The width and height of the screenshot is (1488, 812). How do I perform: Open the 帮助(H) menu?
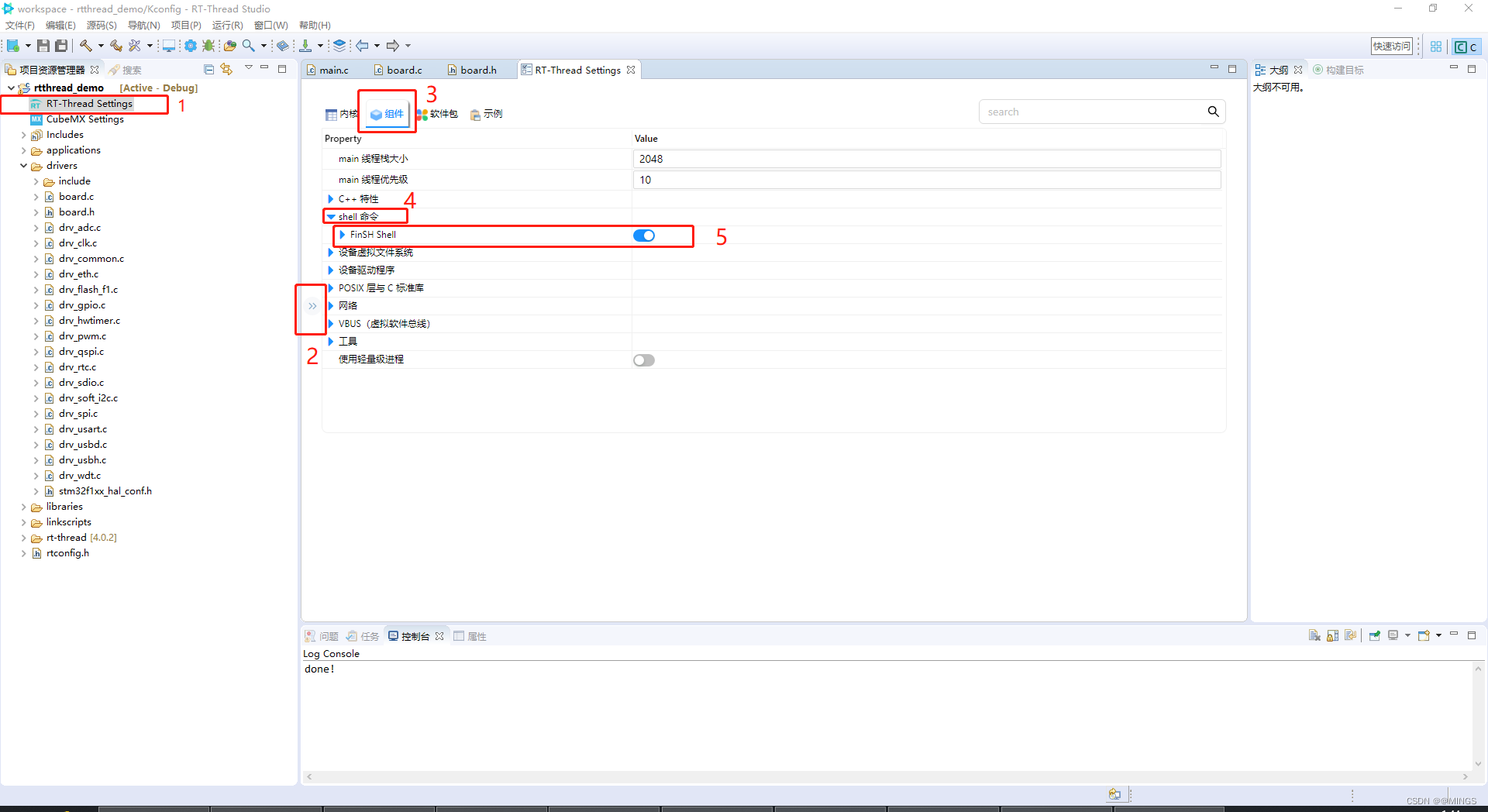[315, 26]
